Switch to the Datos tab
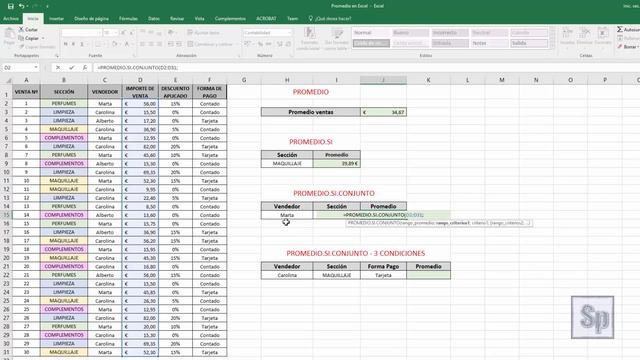The image size is (640, 360). point(154,18)
